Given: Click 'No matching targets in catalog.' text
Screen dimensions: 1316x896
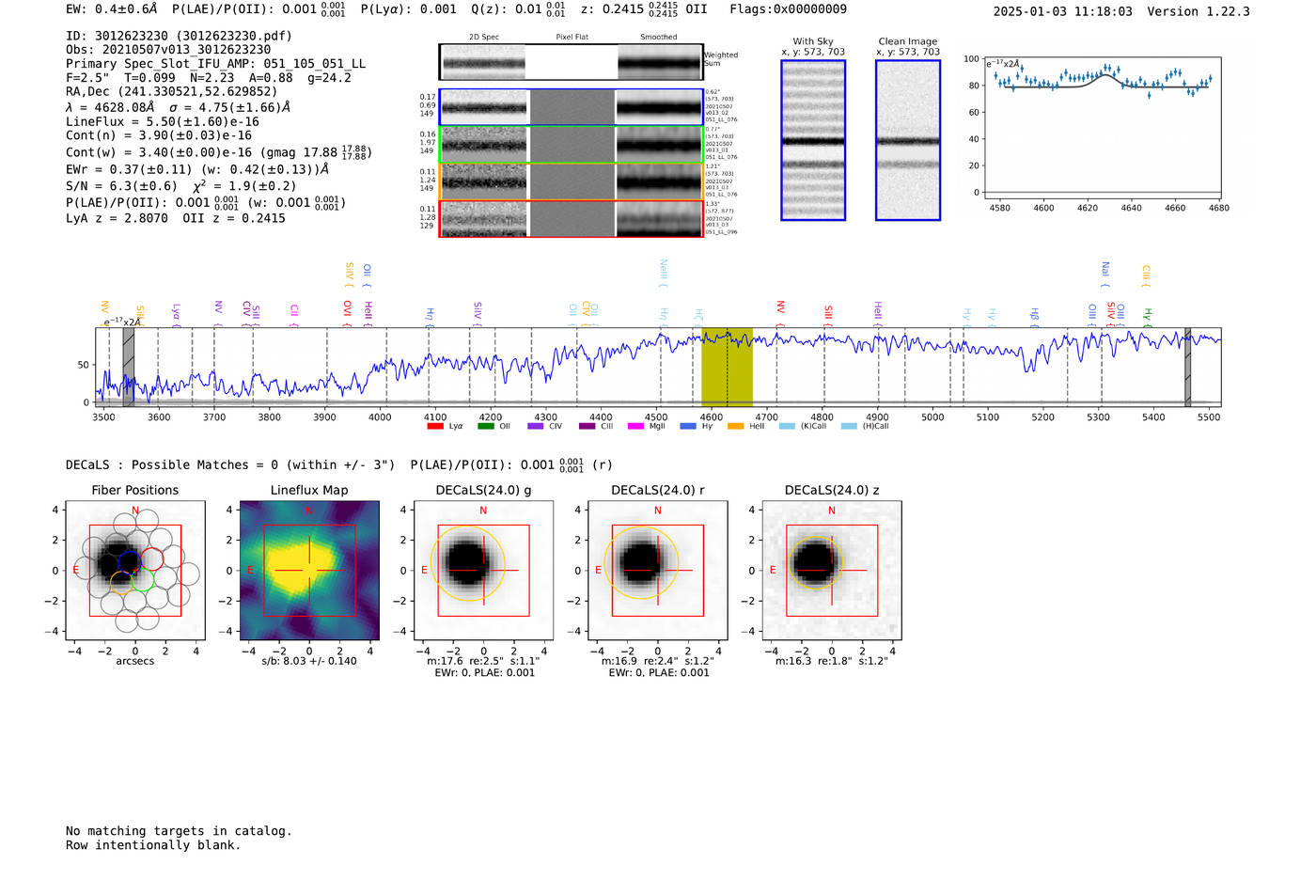Looking at the screenshot, I should pyautogui.click(x=179, y=831).
